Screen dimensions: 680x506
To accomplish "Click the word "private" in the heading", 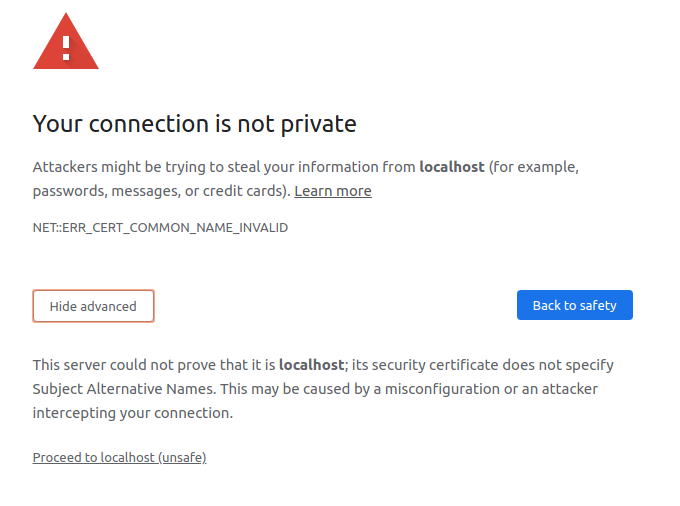I will click(x=318, y=125).
